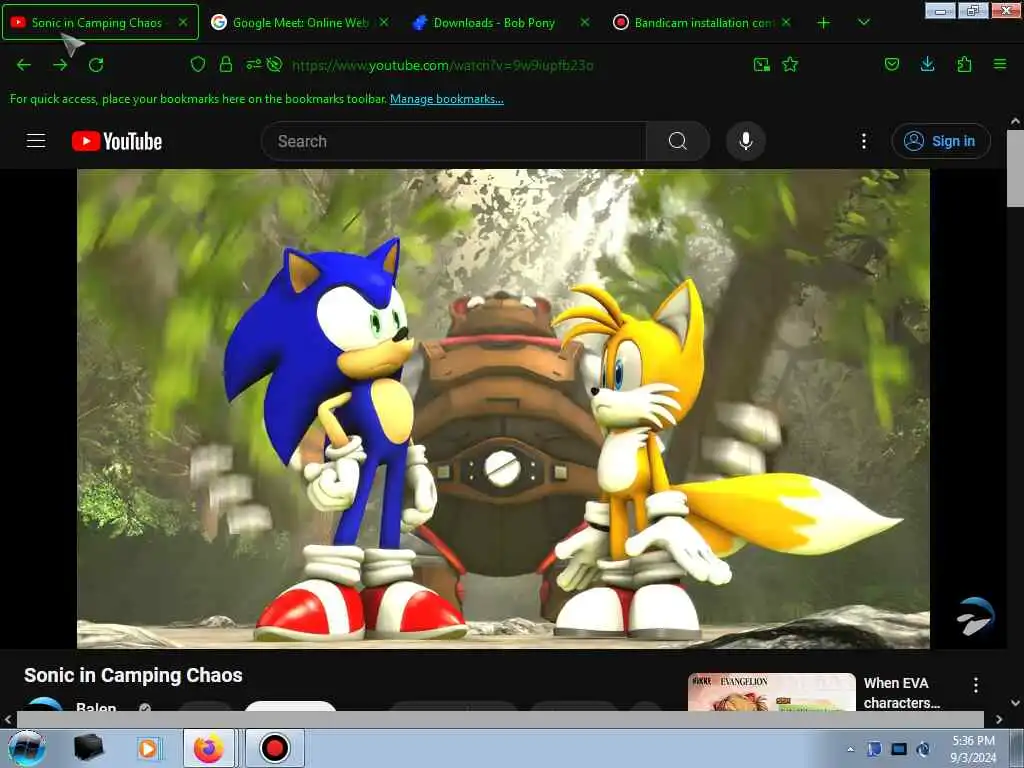
Task: Click the Sign in button
Action: point(940,141)
